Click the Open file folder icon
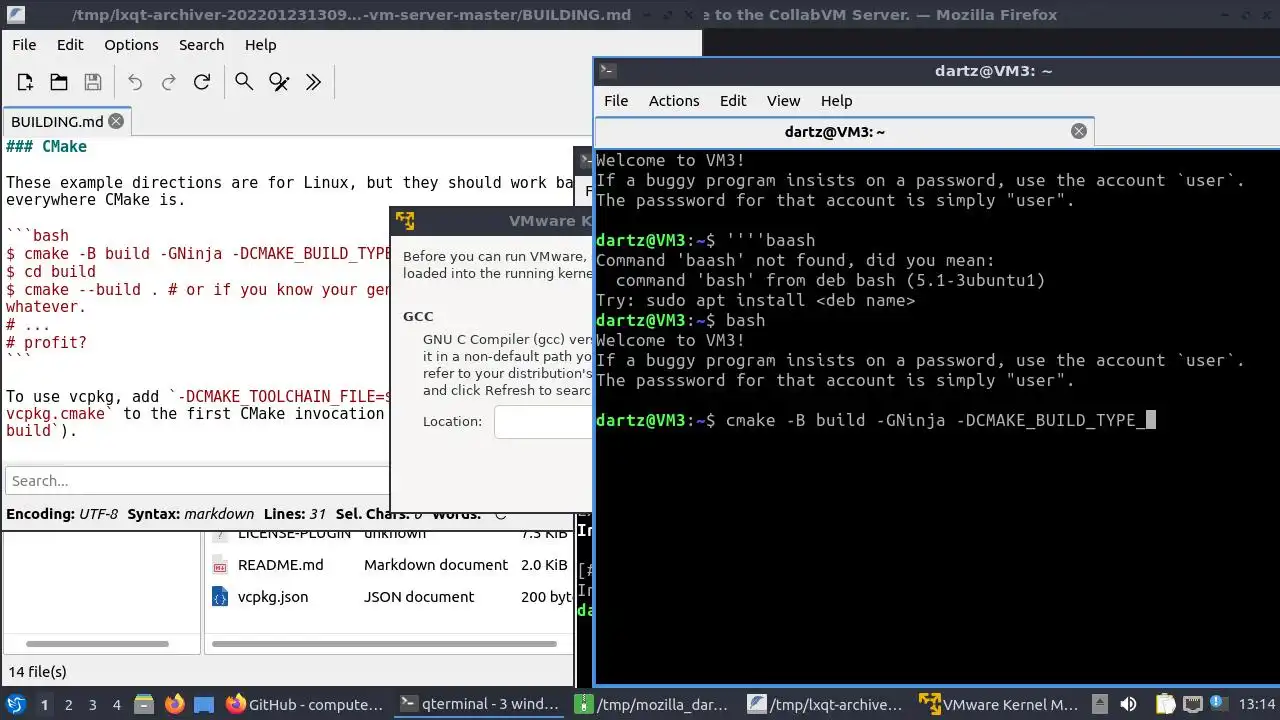 (59, 82)
